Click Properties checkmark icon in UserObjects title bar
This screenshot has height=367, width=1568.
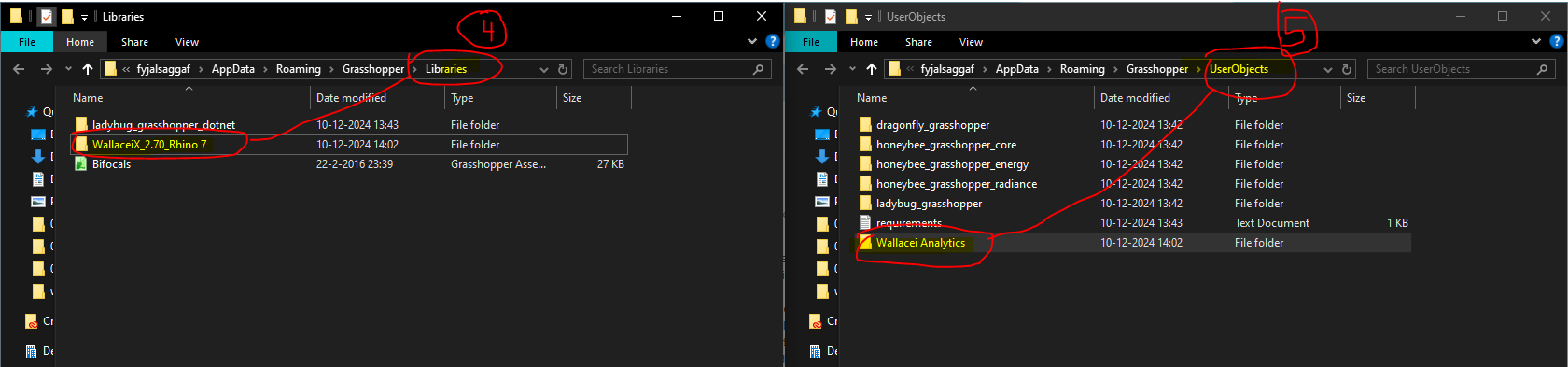pos(830,16)
